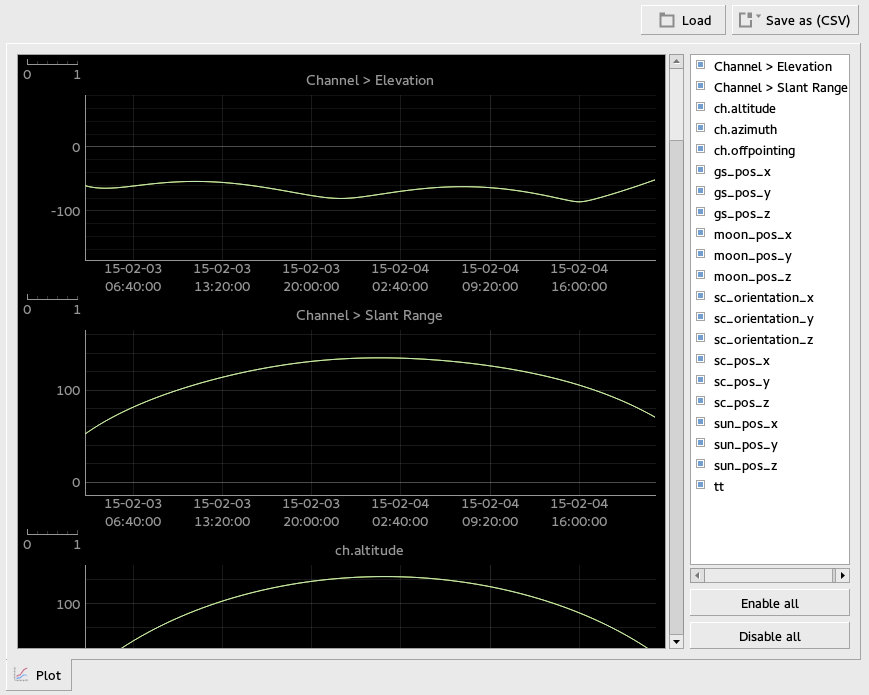Toggle moon_pos_y checkbox

701,255
